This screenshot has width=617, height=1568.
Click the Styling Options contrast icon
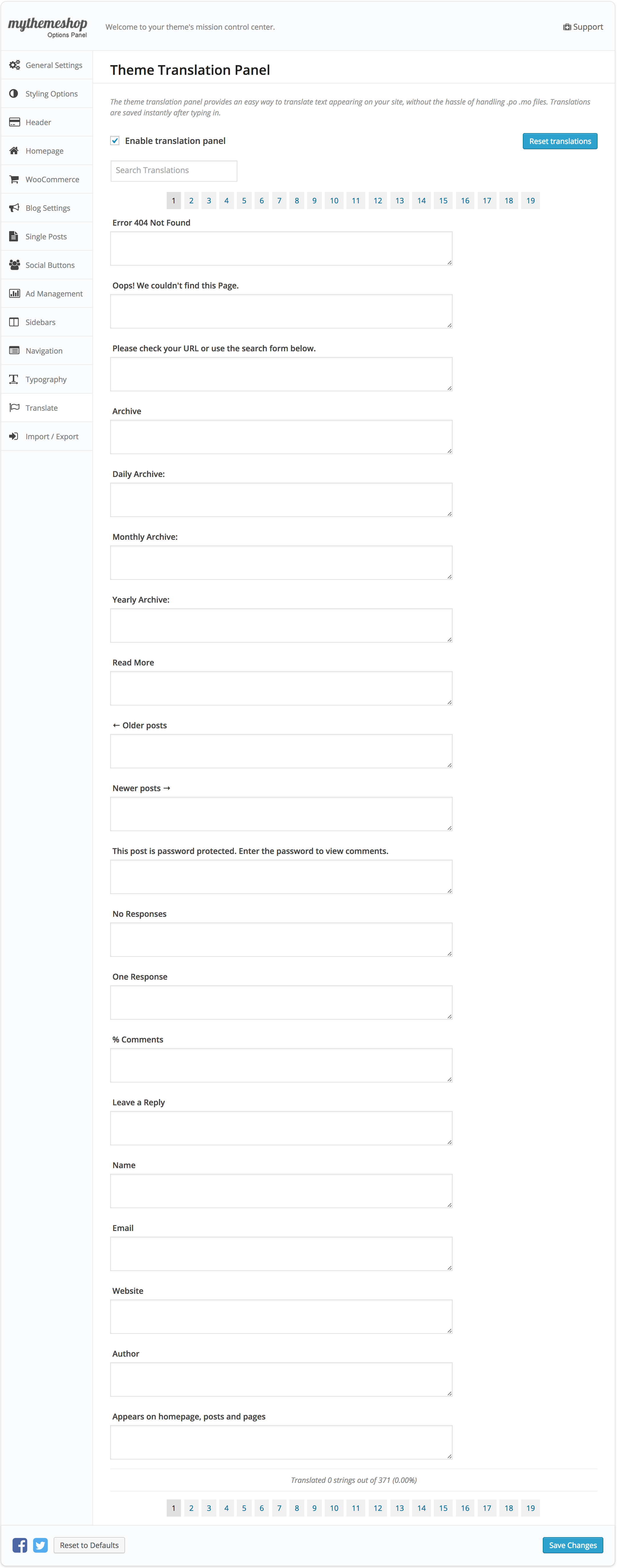(x=15, y=93)
